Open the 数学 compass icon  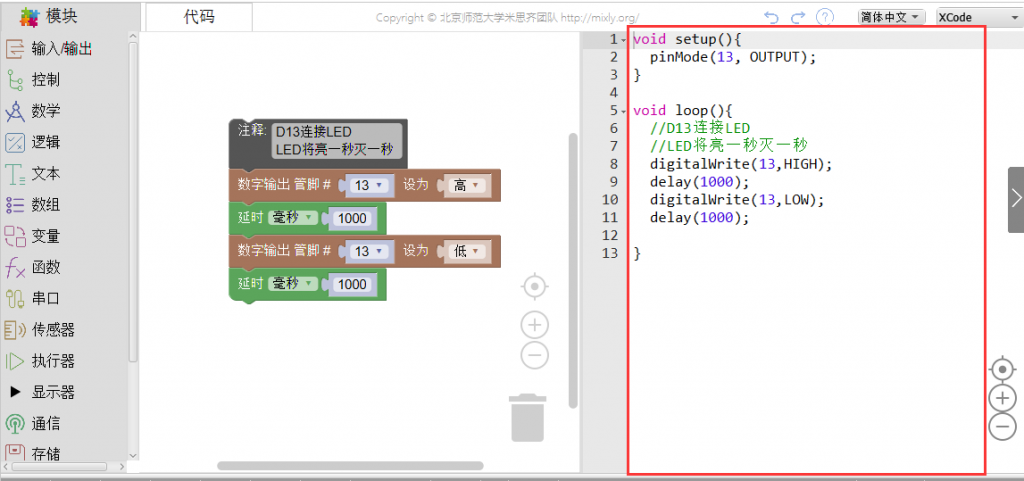pyautogui.click(x=15, y=111)
